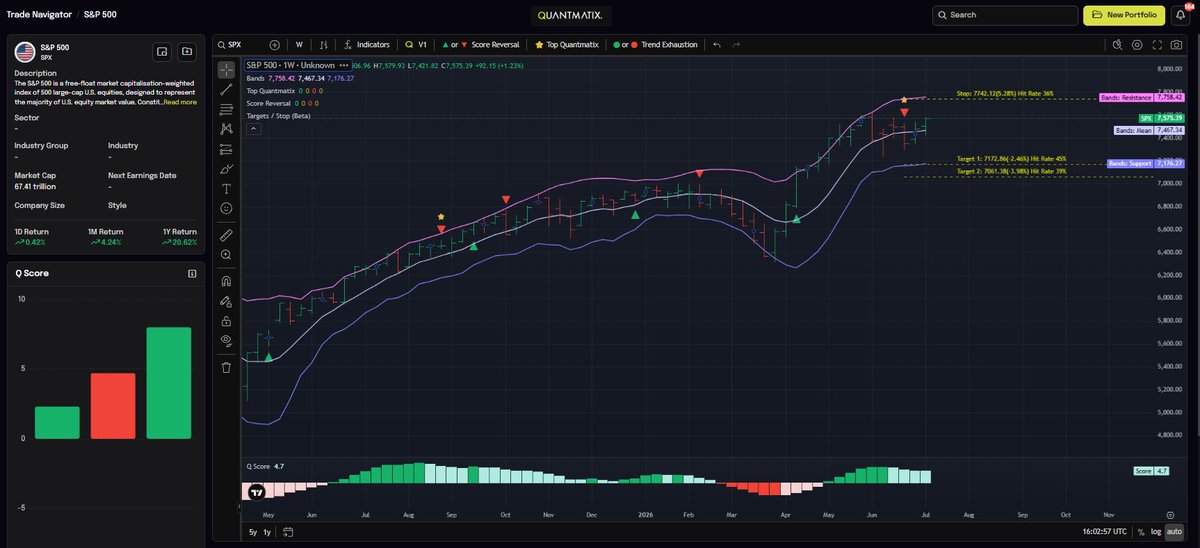The width and height of the screenshot is (1200, 548).
Task: Undo the last chart action
Action: pos(716,45)
